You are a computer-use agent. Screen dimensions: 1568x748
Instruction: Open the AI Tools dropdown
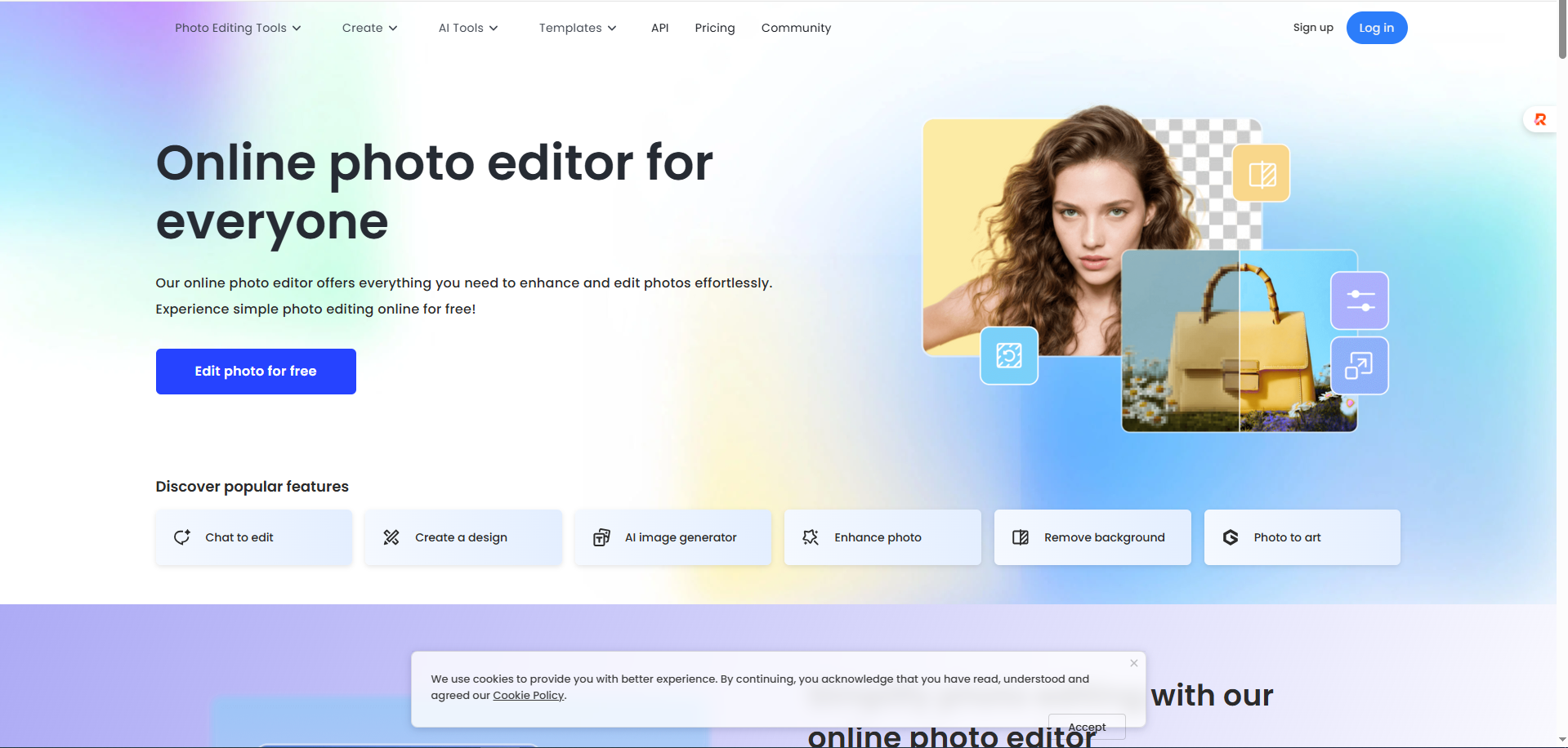(468, 28)
